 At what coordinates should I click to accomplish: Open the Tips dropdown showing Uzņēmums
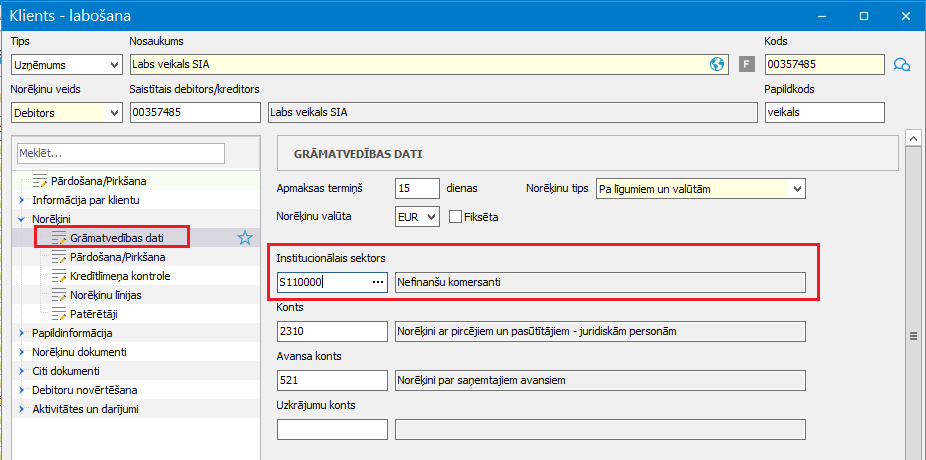[x=66, y=64]
